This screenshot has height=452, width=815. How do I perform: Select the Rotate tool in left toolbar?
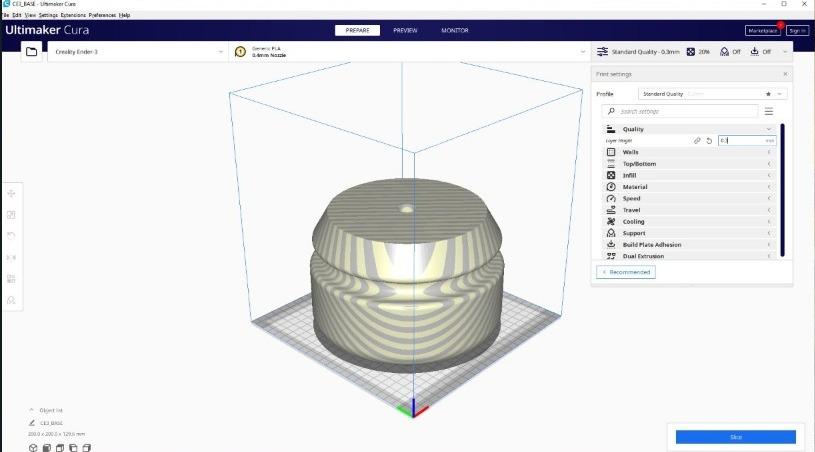(x=11, y=236)
